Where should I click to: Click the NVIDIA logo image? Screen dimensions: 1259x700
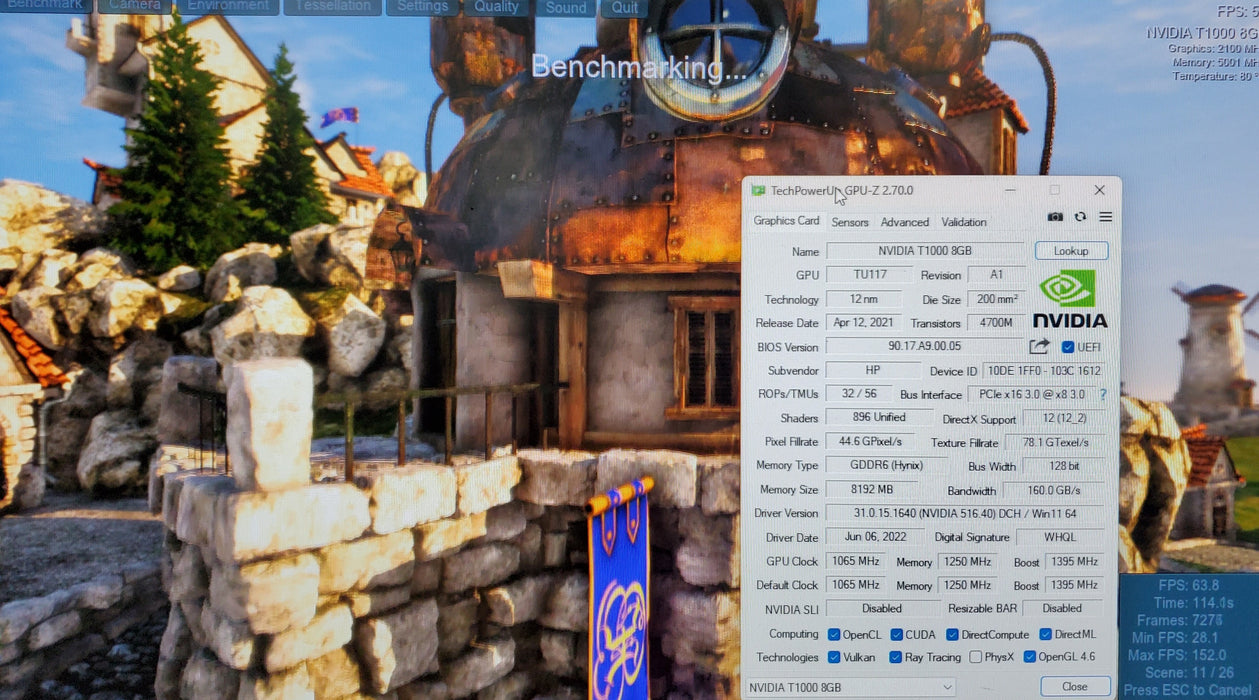1069,299
